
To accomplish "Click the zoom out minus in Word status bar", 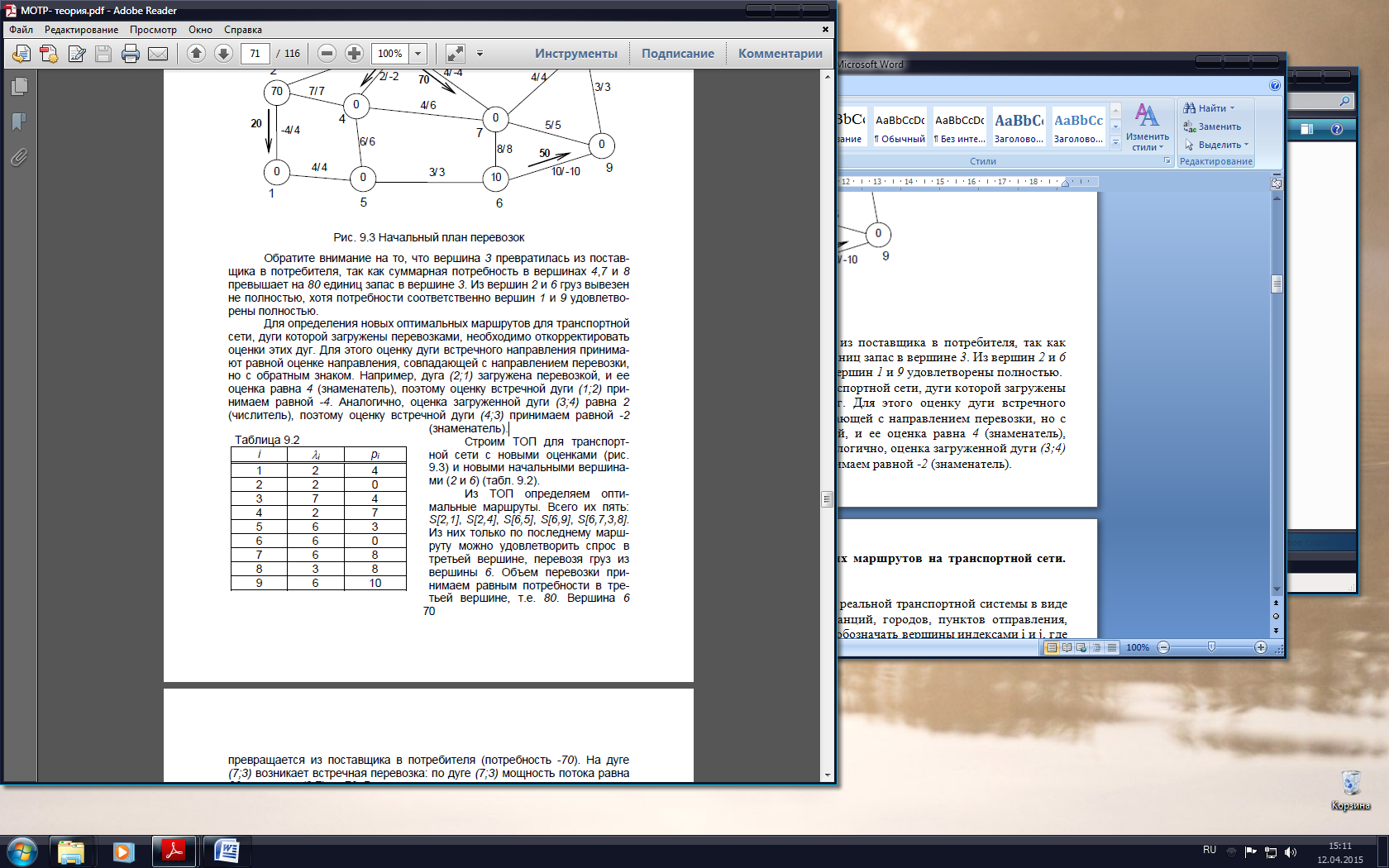I will click(1163, 647).
